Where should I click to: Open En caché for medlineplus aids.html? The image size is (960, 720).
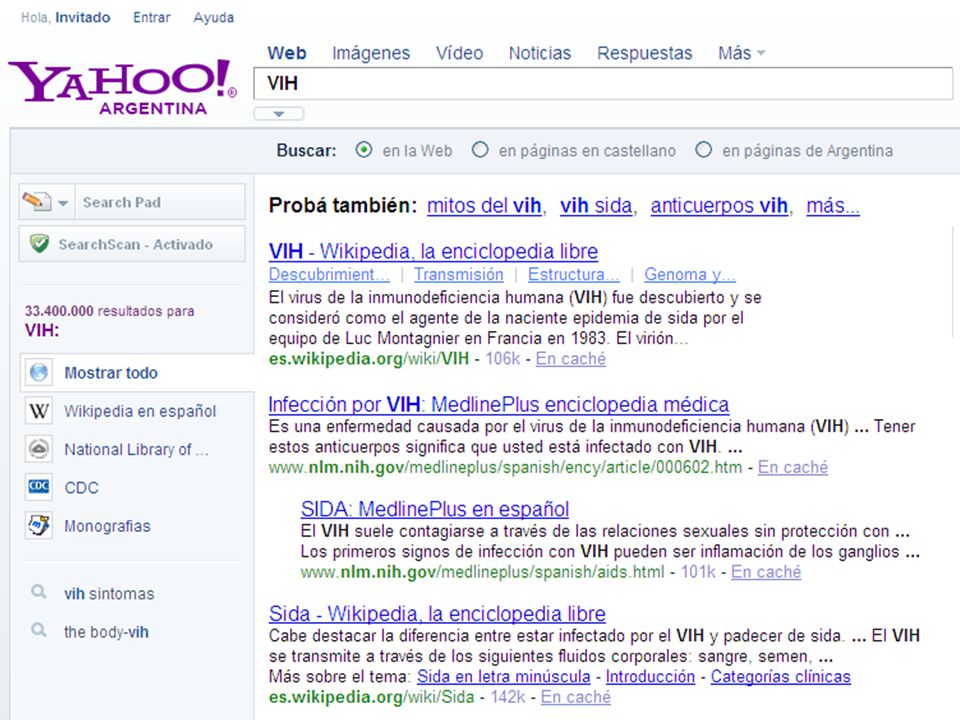(766, 572)
